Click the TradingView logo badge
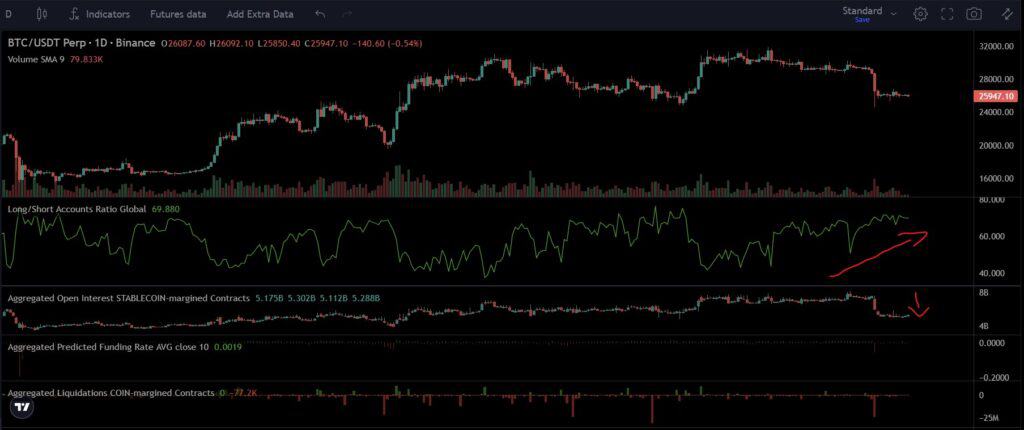The width and height of the screenshot is (1024, 430). point(23,406)
